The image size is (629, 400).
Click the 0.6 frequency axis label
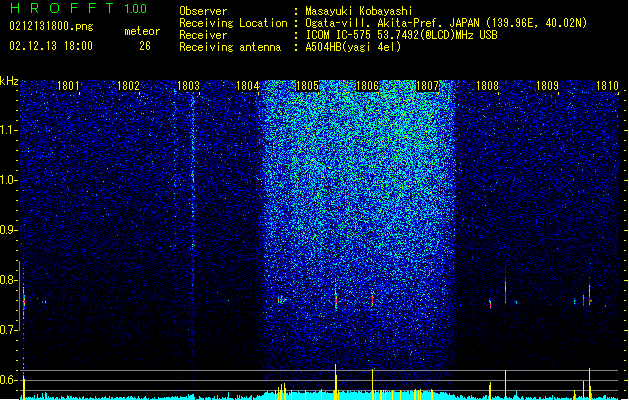pyautogui.click(x=9, y=380)
